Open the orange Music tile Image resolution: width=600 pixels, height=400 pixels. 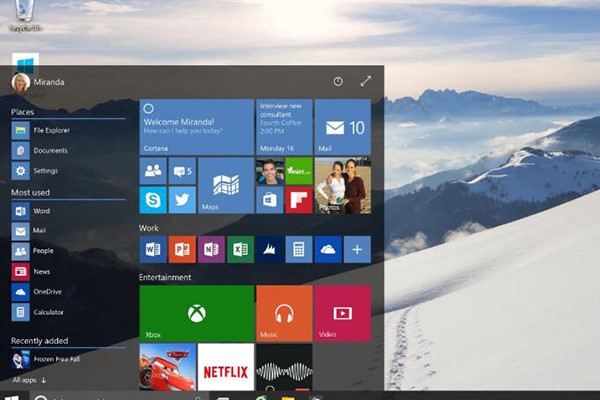click(284, 313)
